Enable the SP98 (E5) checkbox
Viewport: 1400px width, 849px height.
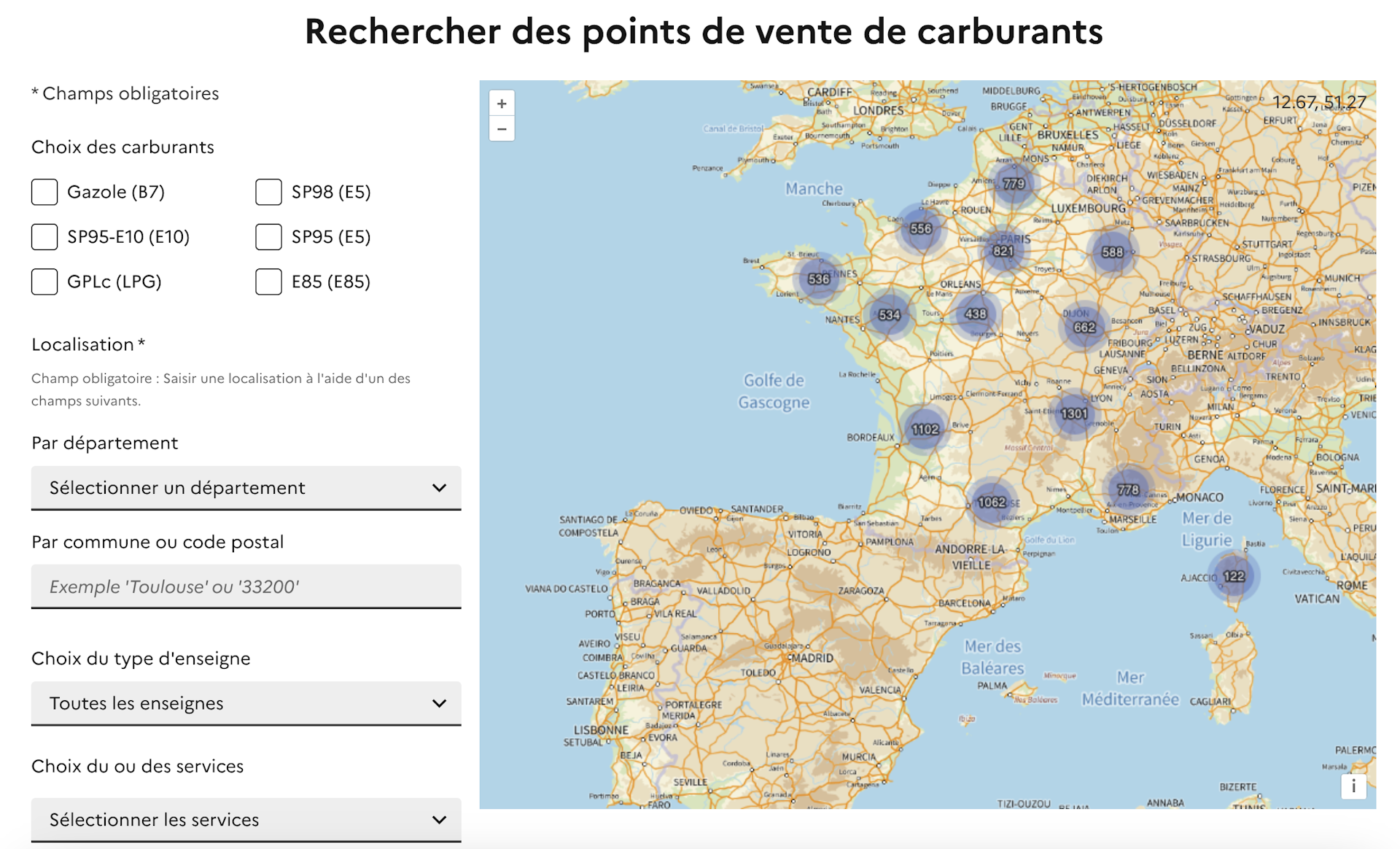pos(268,192)
